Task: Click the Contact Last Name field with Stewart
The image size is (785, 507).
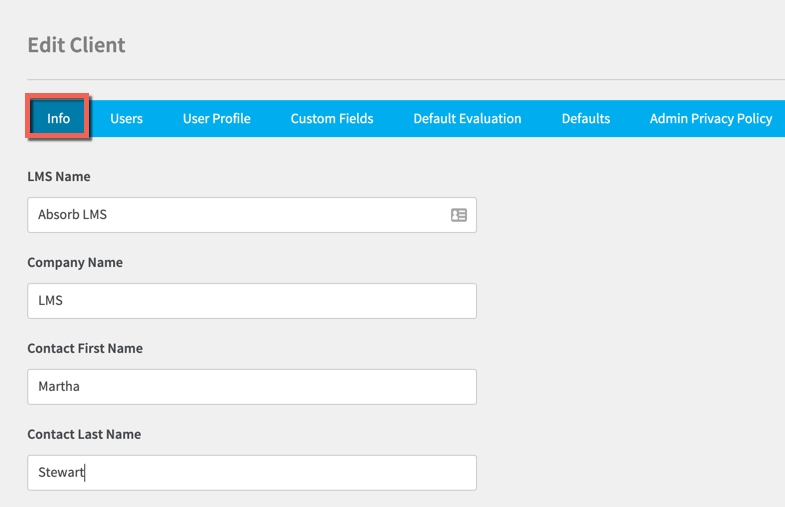Action: (252, 472)
